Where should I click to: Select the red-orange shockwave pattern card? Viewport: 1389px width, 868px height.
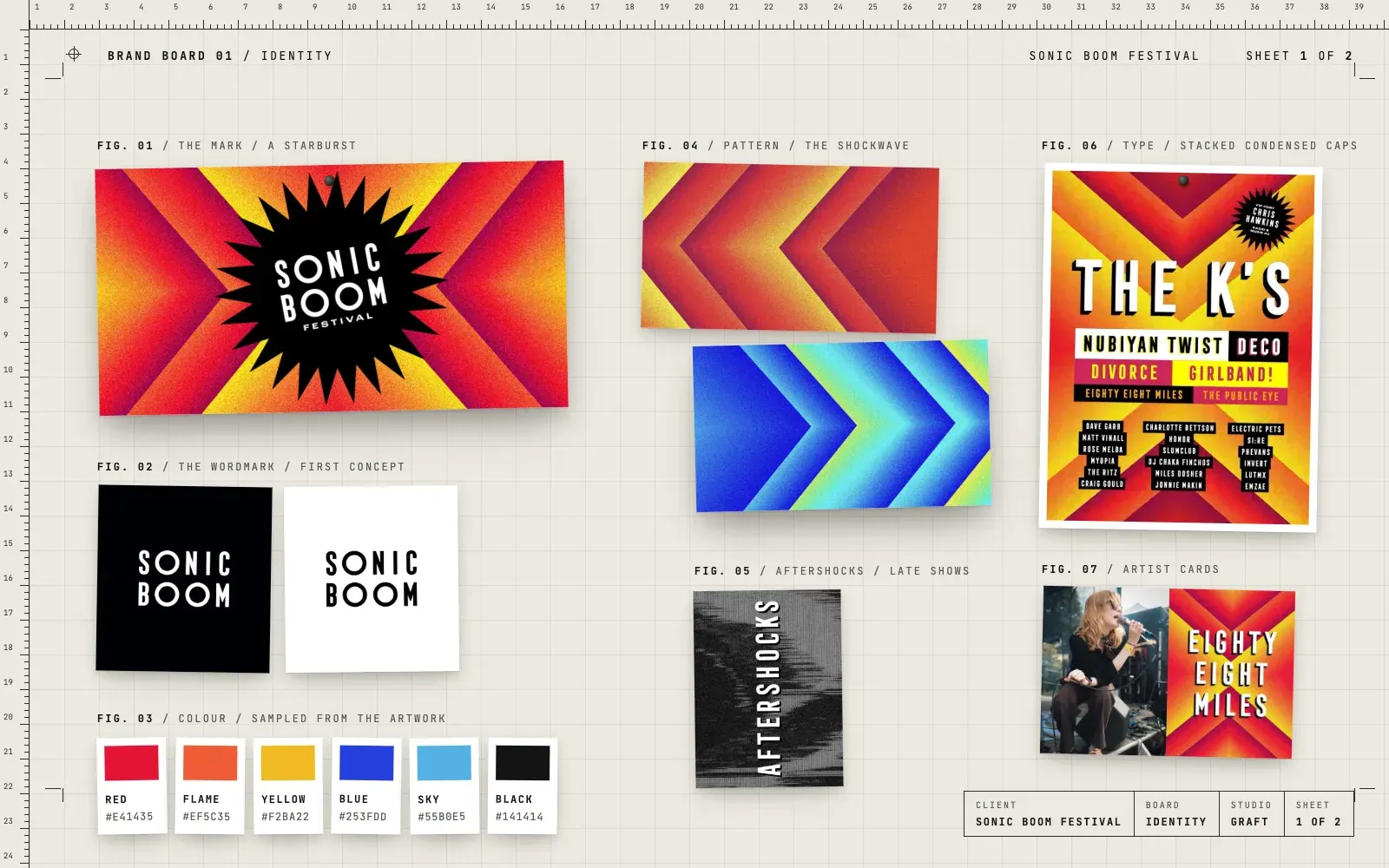point(790,247)
